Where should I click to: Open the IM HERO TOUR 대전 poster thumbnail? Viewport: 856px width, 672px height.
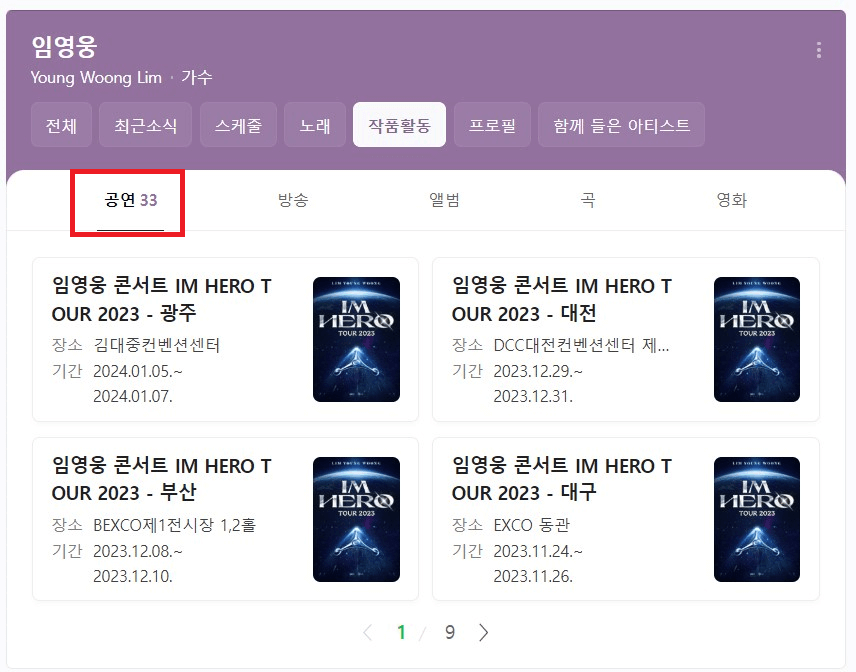tap(757, 342)
